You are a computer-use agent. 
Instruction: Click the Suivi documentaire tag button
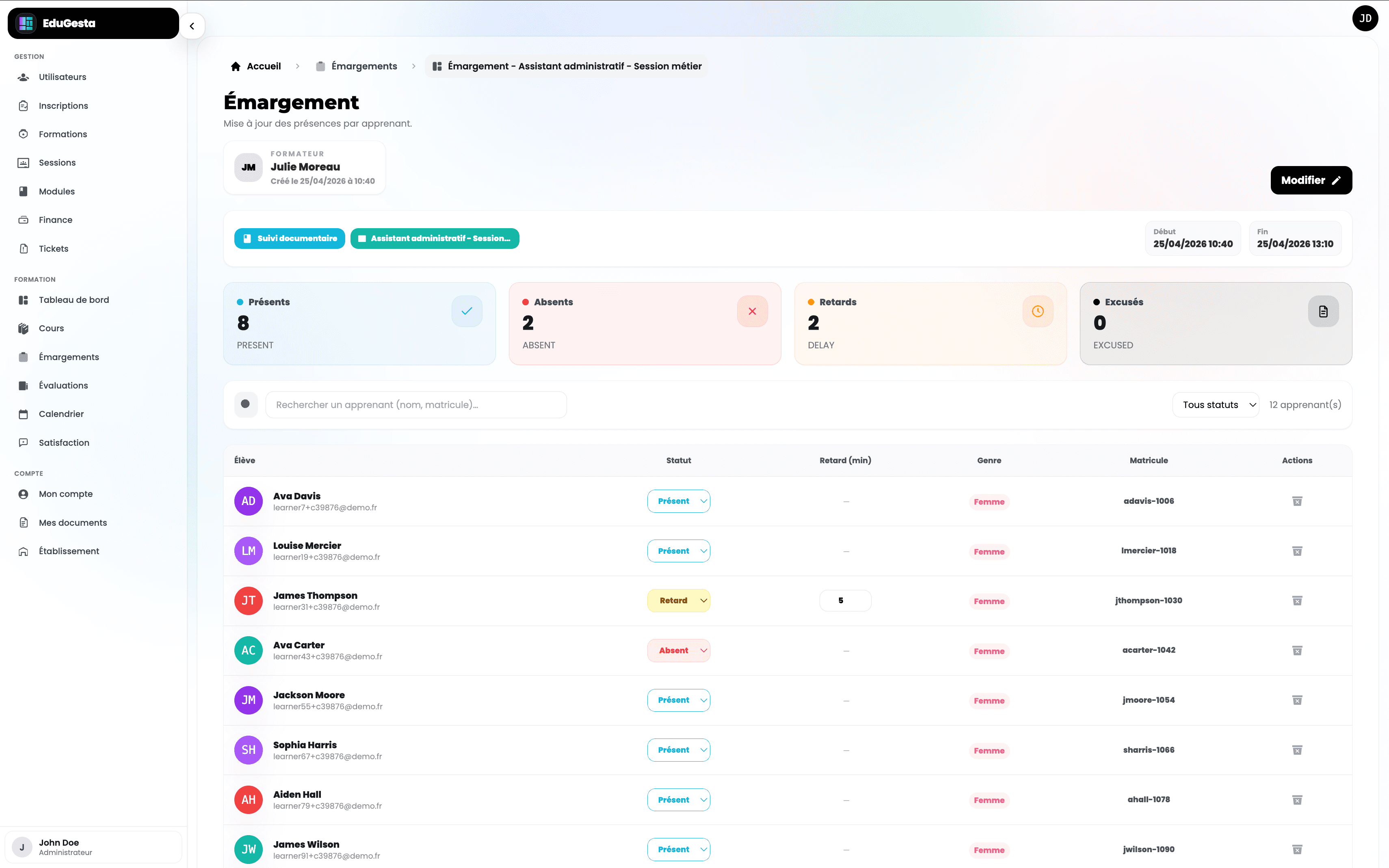(290, 238)
